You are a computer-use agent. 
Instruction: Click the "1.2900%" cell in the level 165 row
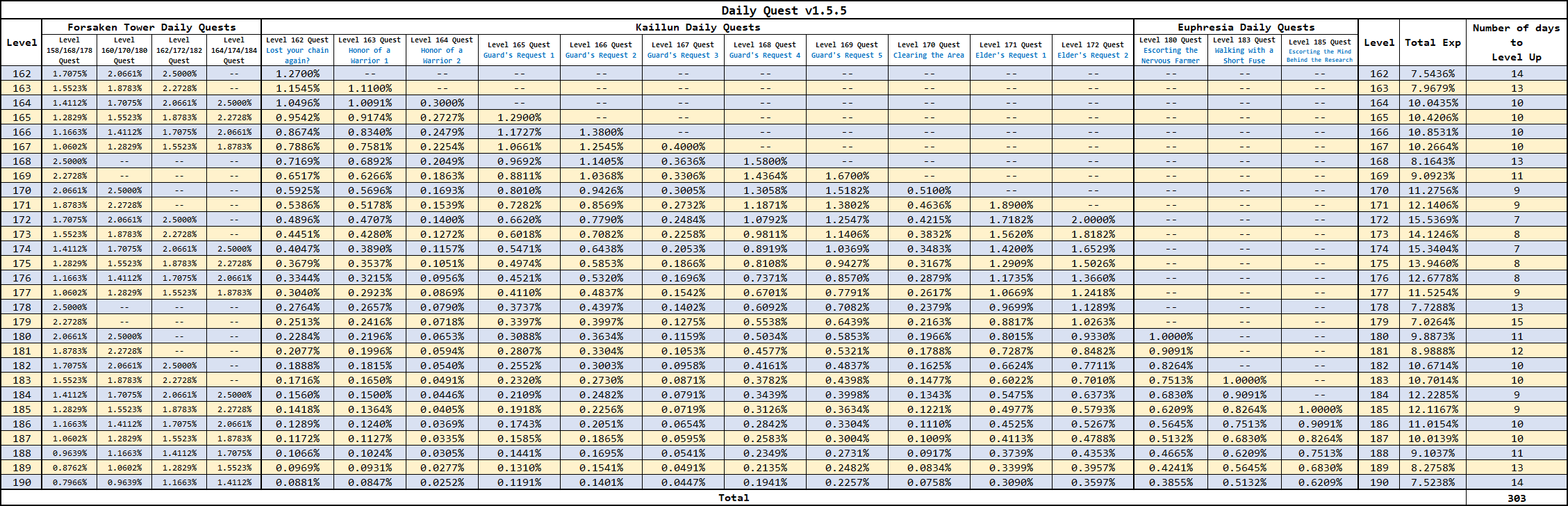[x=519, y=117]
